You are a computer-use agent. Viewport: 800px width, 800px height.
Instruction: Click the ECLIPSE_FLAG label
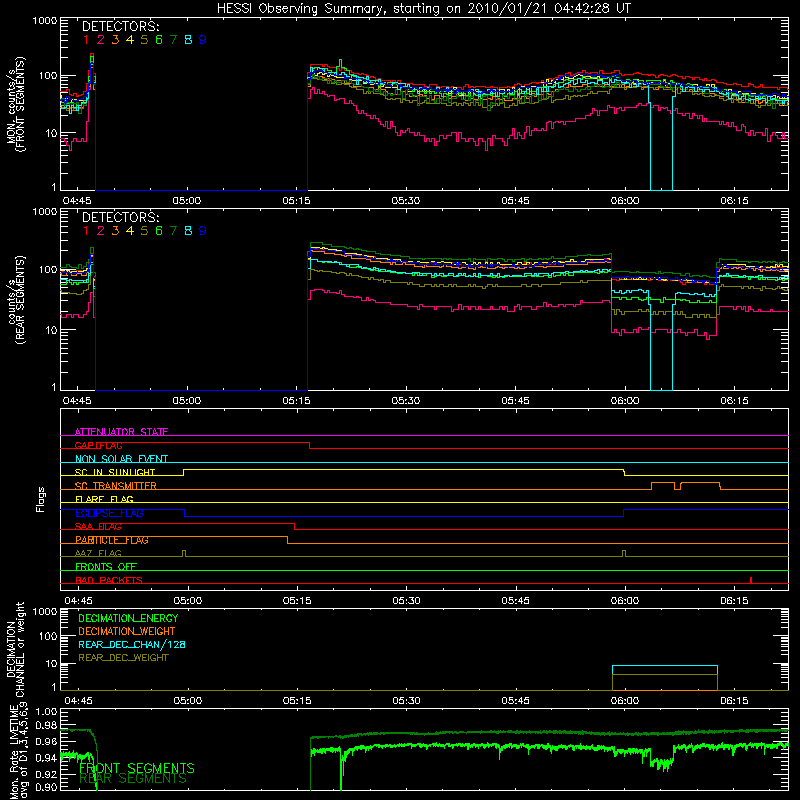(x=109, y=513)
